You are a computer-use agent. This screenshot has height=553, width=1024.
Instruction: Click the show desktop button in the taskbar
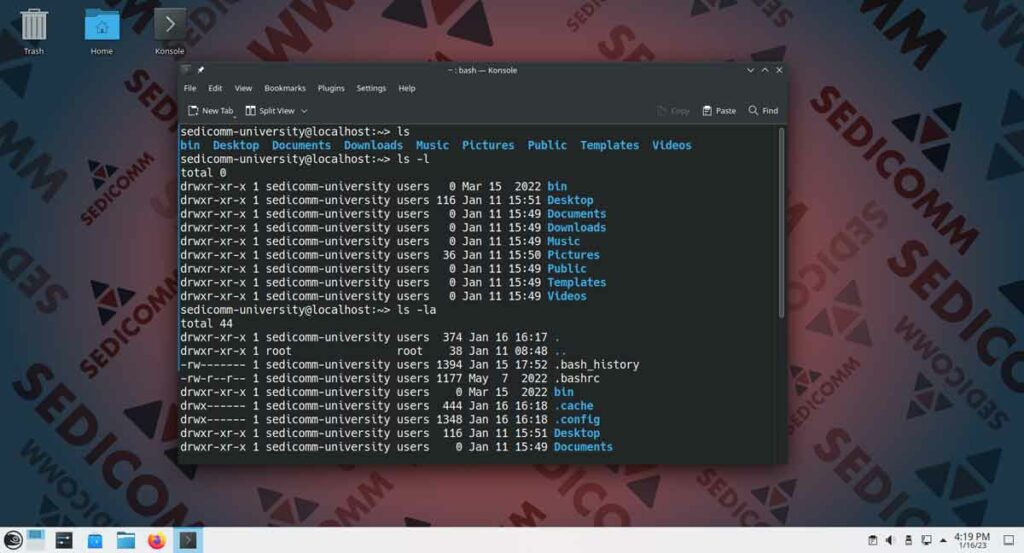click(1008, 540)
